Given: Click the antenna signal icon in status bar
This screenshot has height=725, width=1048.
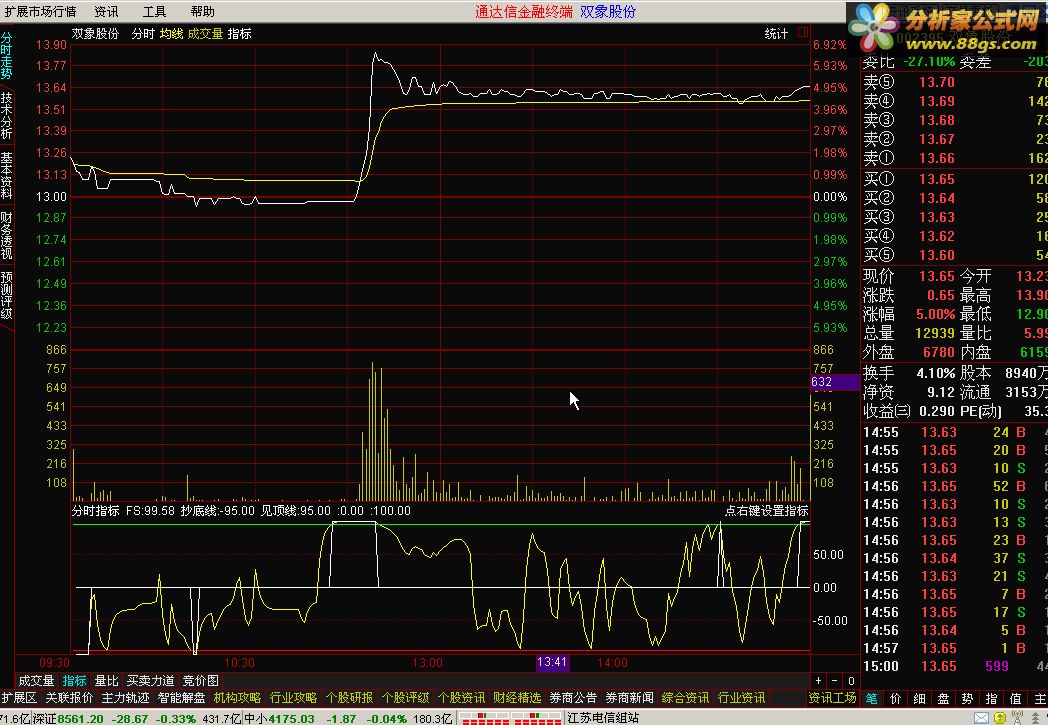Looking at the screenshot, I should coord(1018,718).
